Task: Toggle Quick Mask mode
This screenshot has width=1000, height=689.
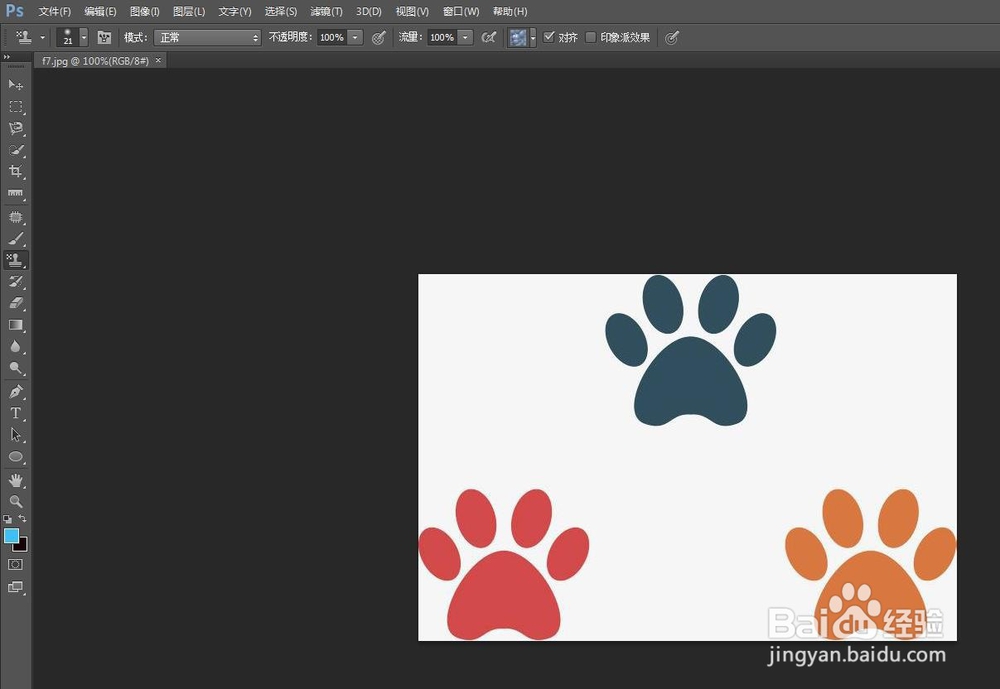Action: click(15, 565)
